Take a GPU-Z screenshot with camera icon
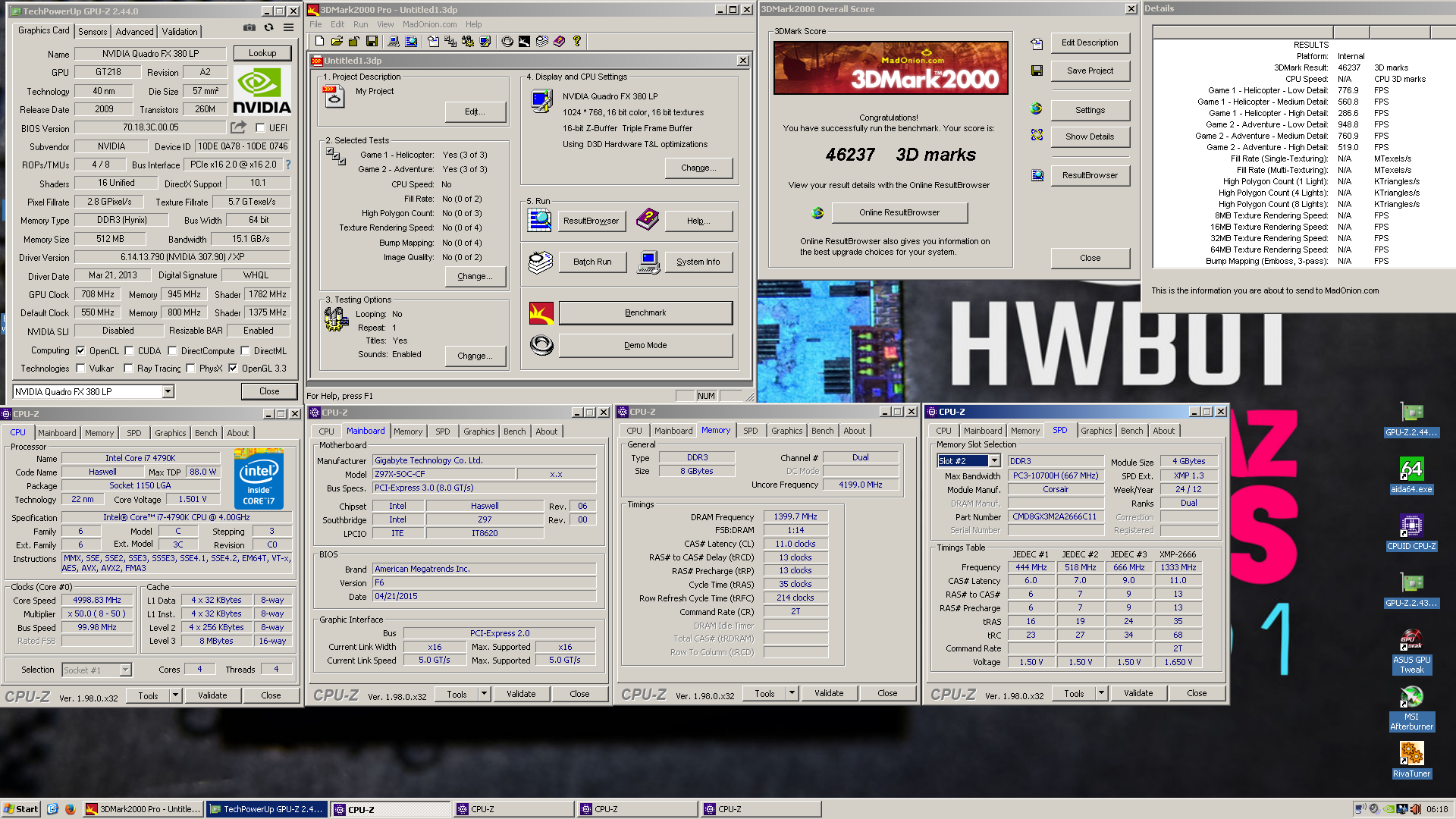1456x819 pixels. tap(249, 27)
